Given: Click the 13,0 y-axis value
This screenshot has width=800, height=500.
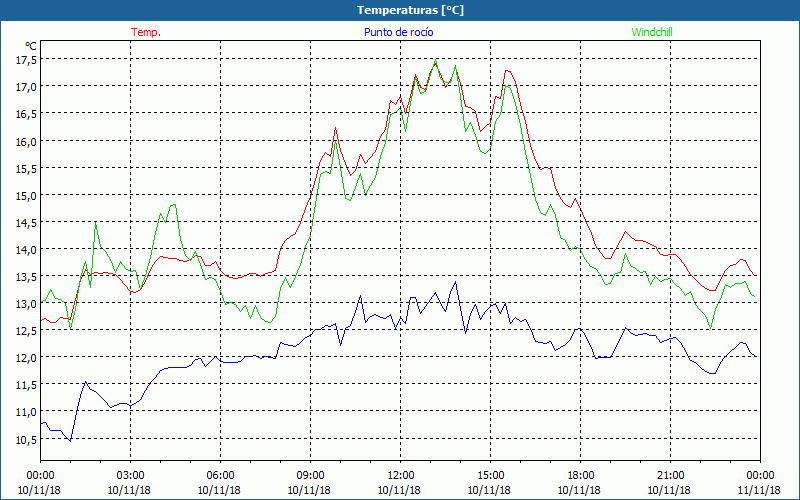Looking at the screenshot, I should pos(26,304).
